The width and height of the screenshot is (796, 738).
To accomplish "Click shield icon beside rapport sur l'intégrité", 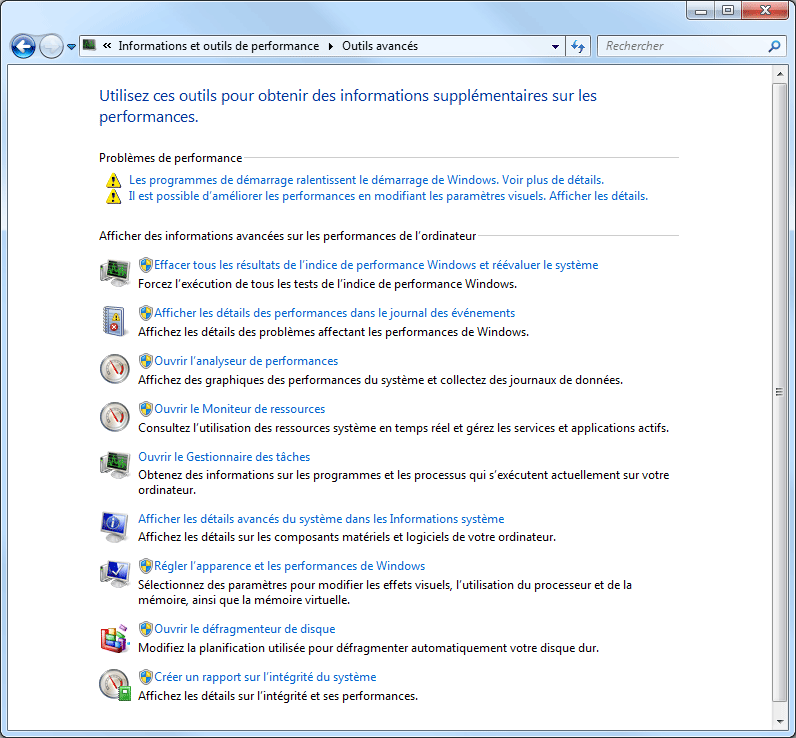I will point(146,677).
